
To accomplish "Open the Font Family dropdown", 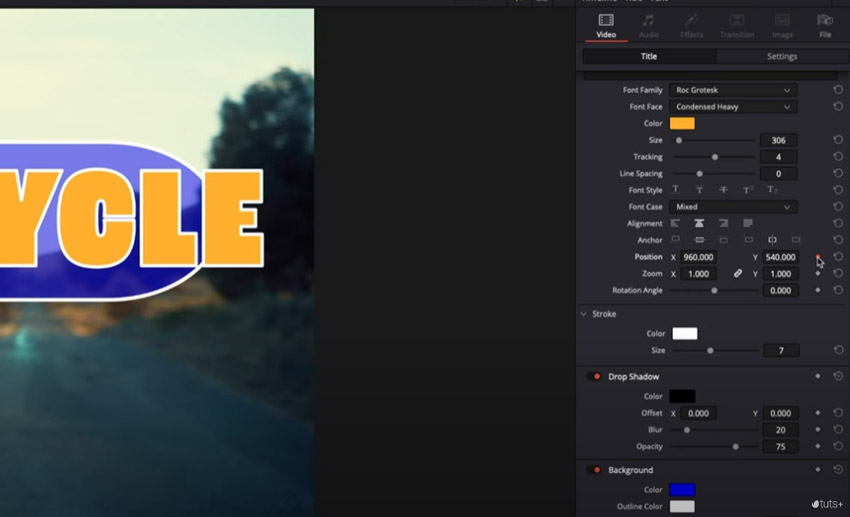I will point(733,90).
